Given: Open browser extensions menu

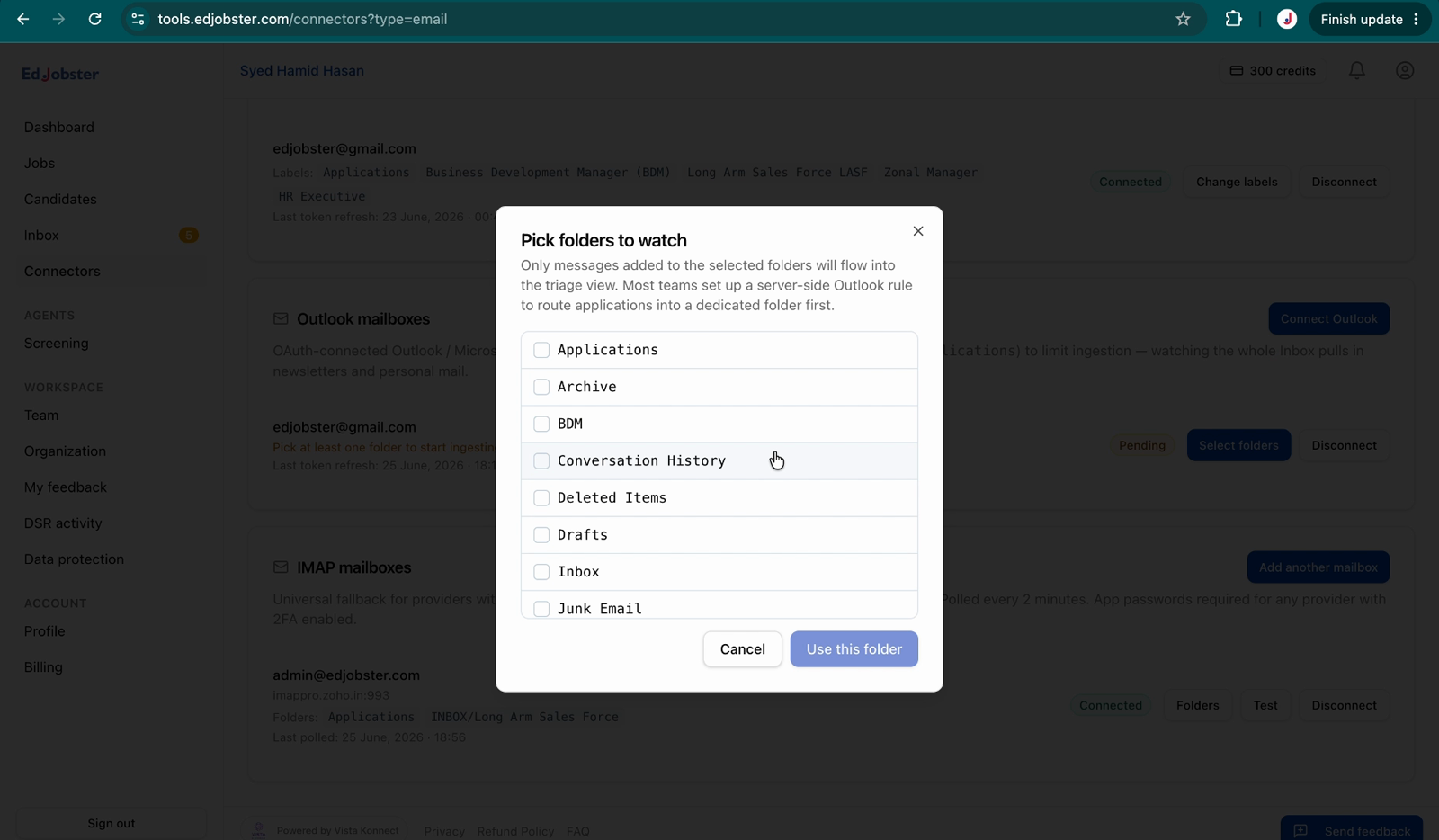Looking at the screenshot, I should pos(1234,19).
